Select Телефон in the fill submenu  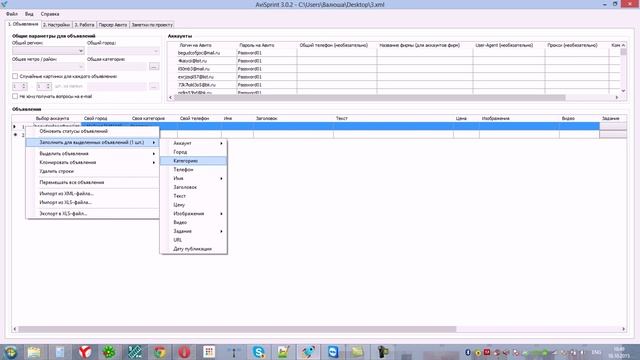(193, 169)
